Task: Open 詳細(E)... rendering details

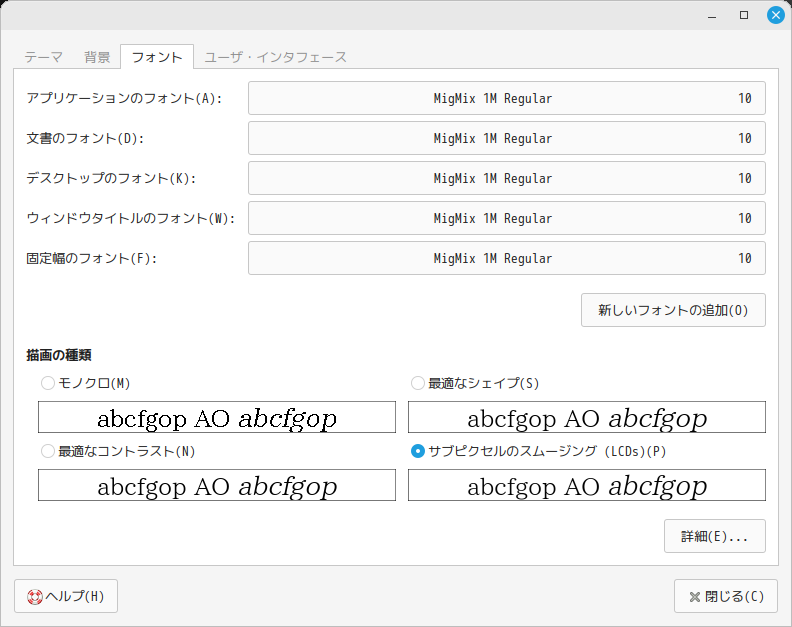Action: pos(714,536)
